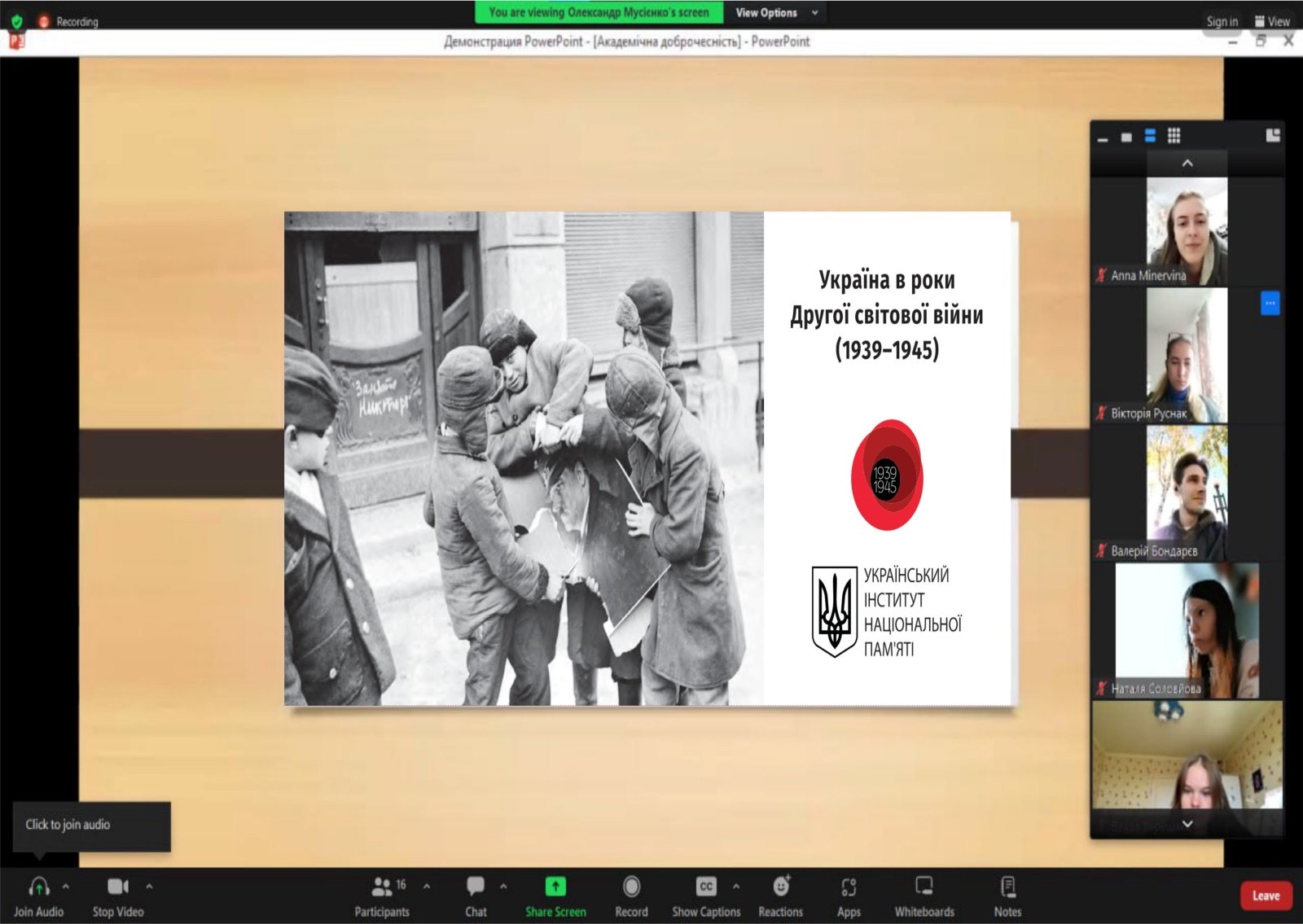Expand the Participants options arrow
This screenshot has width=1303, height=924.
point(427,887)
